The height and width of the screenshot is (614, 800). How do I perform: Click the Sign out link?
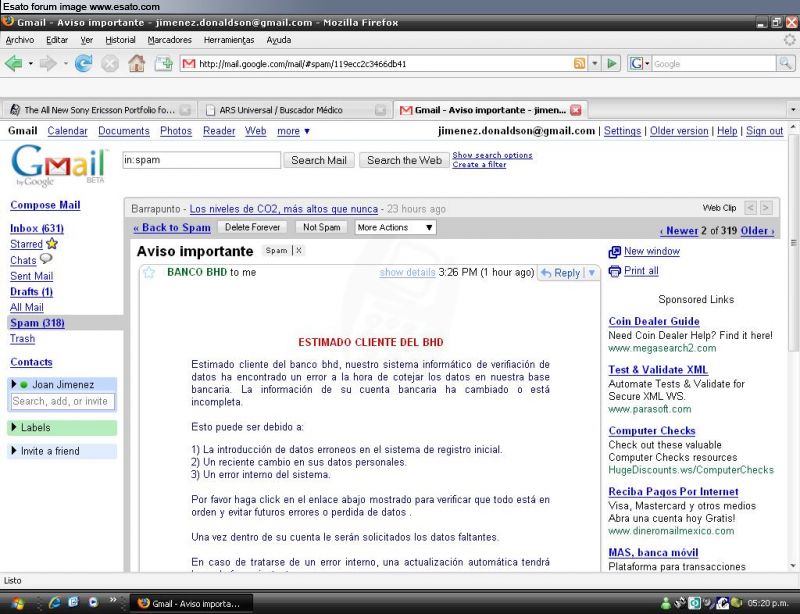pos(764,131)
